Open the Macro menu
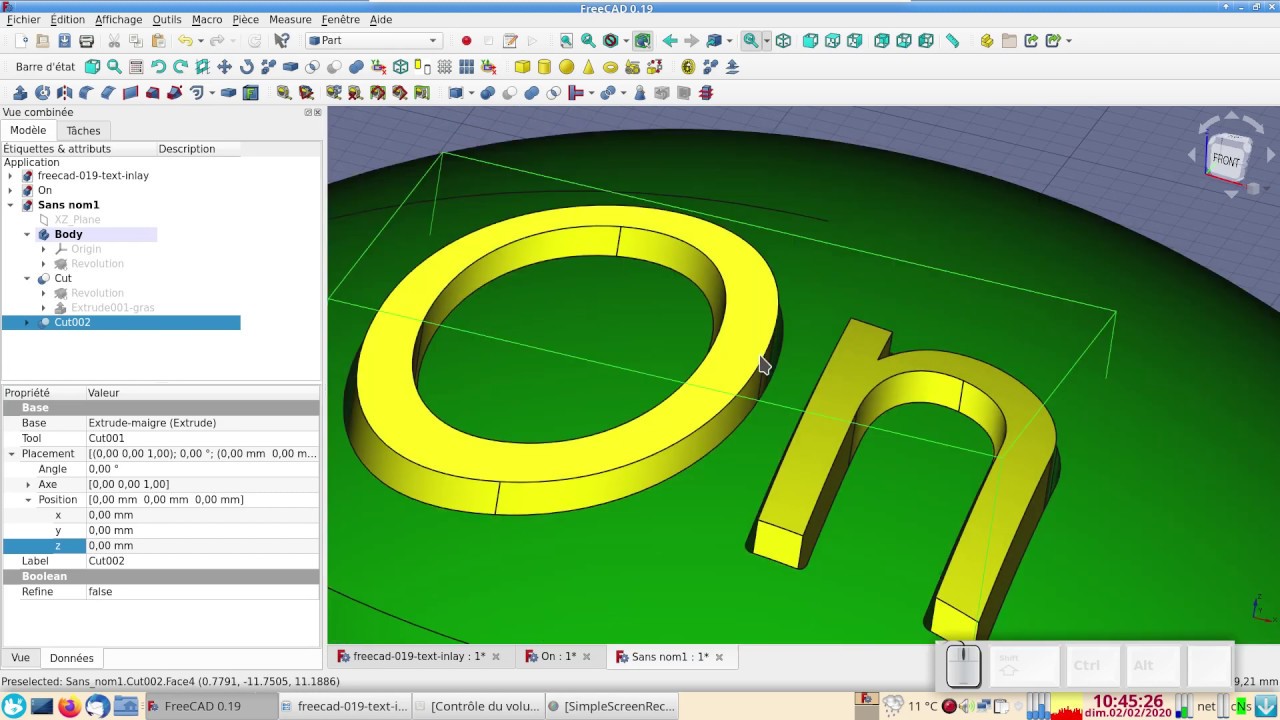The width and height of the screenshot is (1280, 720). coord(207,19)
